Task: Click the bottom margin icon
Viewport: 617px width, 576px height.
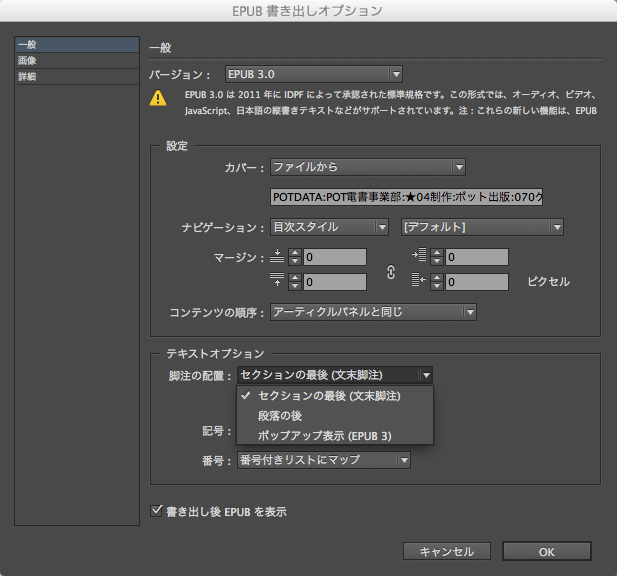Action: click(x=277, y=280)
